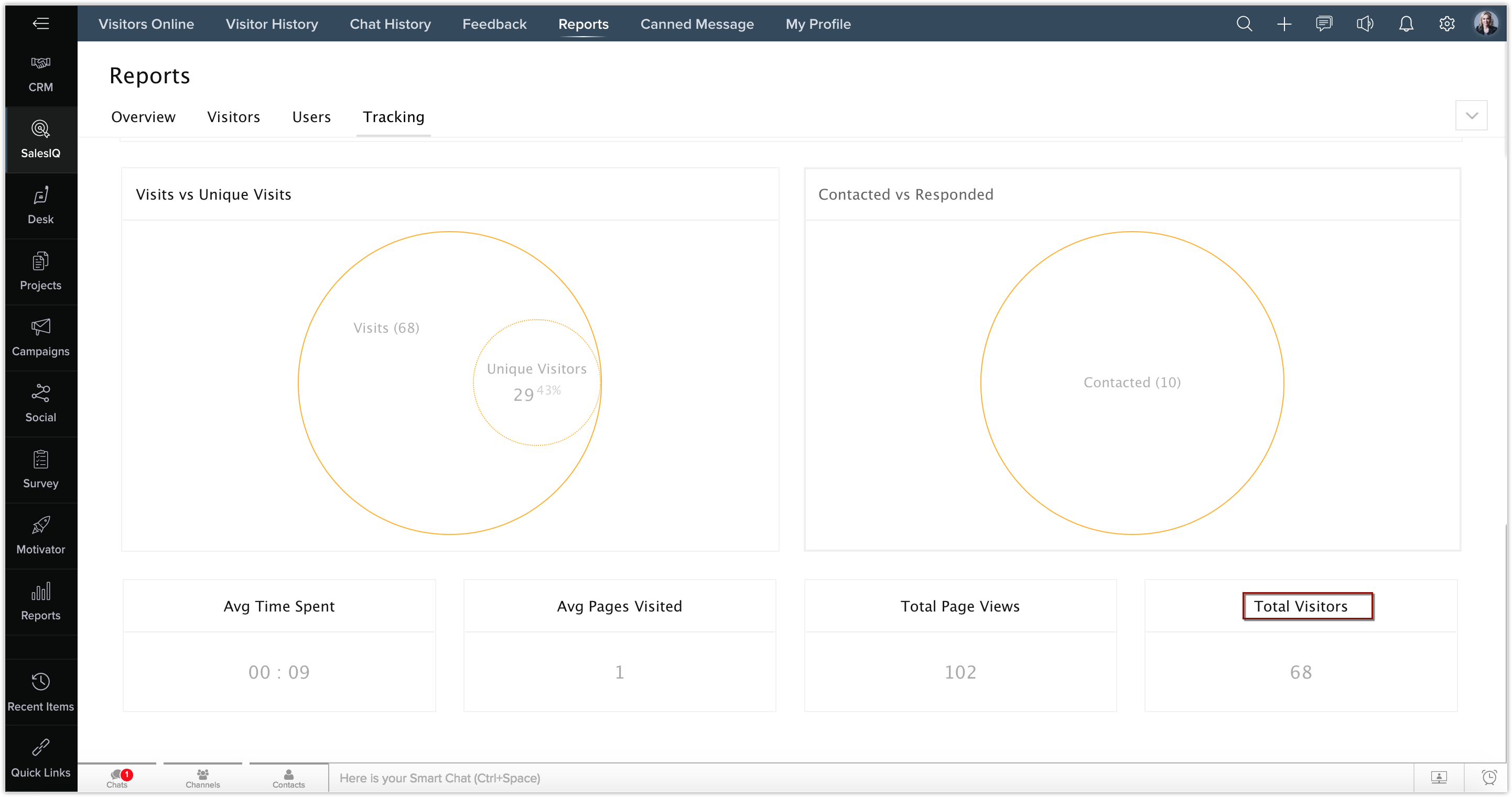Open the user profile avatar menu

pyautogui.click(x=1486, y=24)
